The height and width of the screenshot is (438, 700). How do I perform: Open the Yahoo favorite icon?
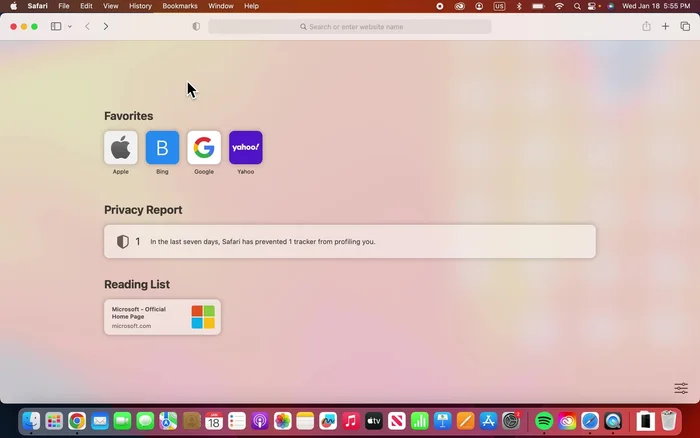point(245,148)
